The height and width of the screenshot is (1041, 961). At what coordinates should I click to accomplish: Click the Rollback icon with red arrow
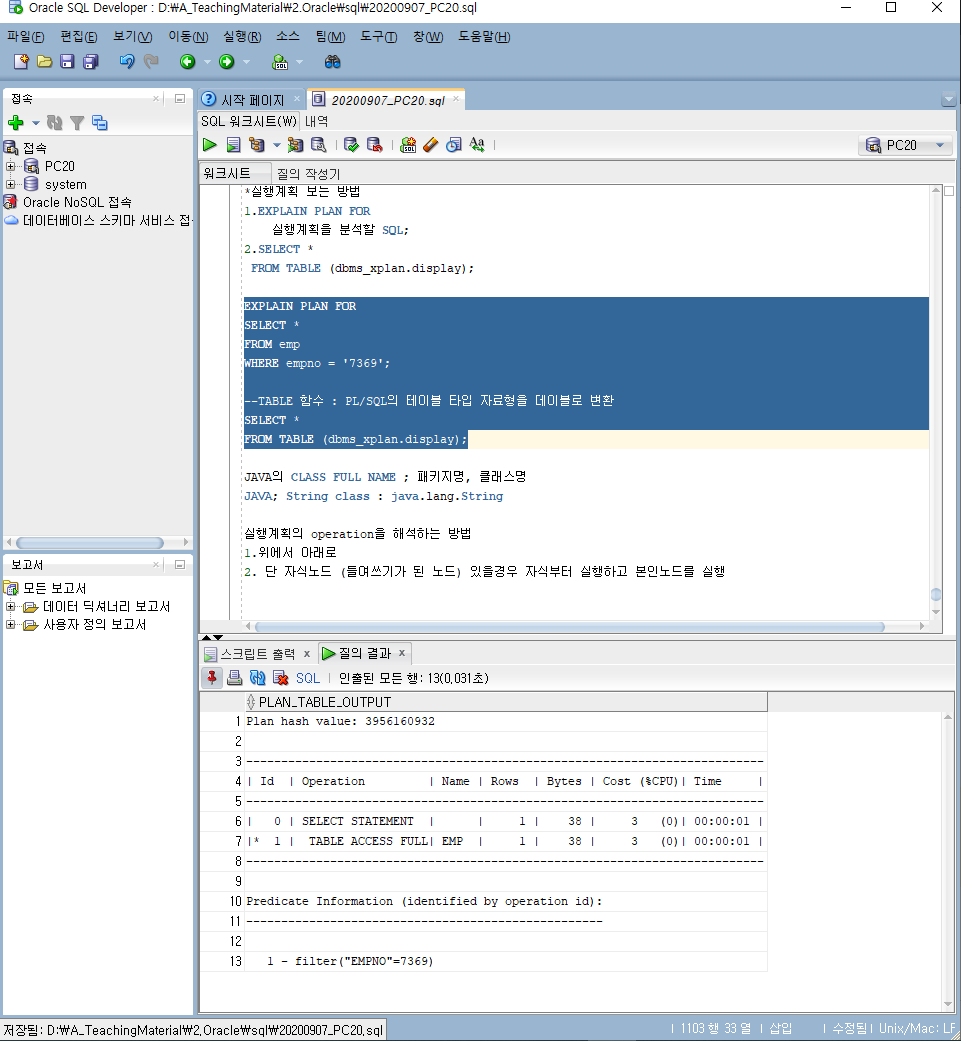[375, 145]
